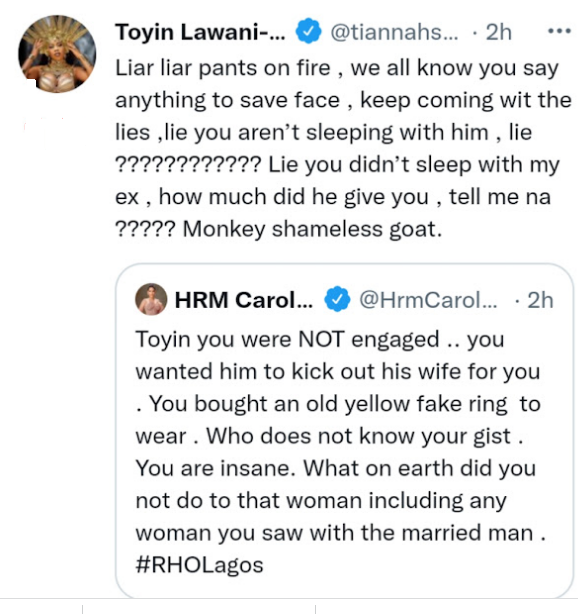Open the @HrmCarol handle link
Screen dimensions: 578x614
[428, 300]
